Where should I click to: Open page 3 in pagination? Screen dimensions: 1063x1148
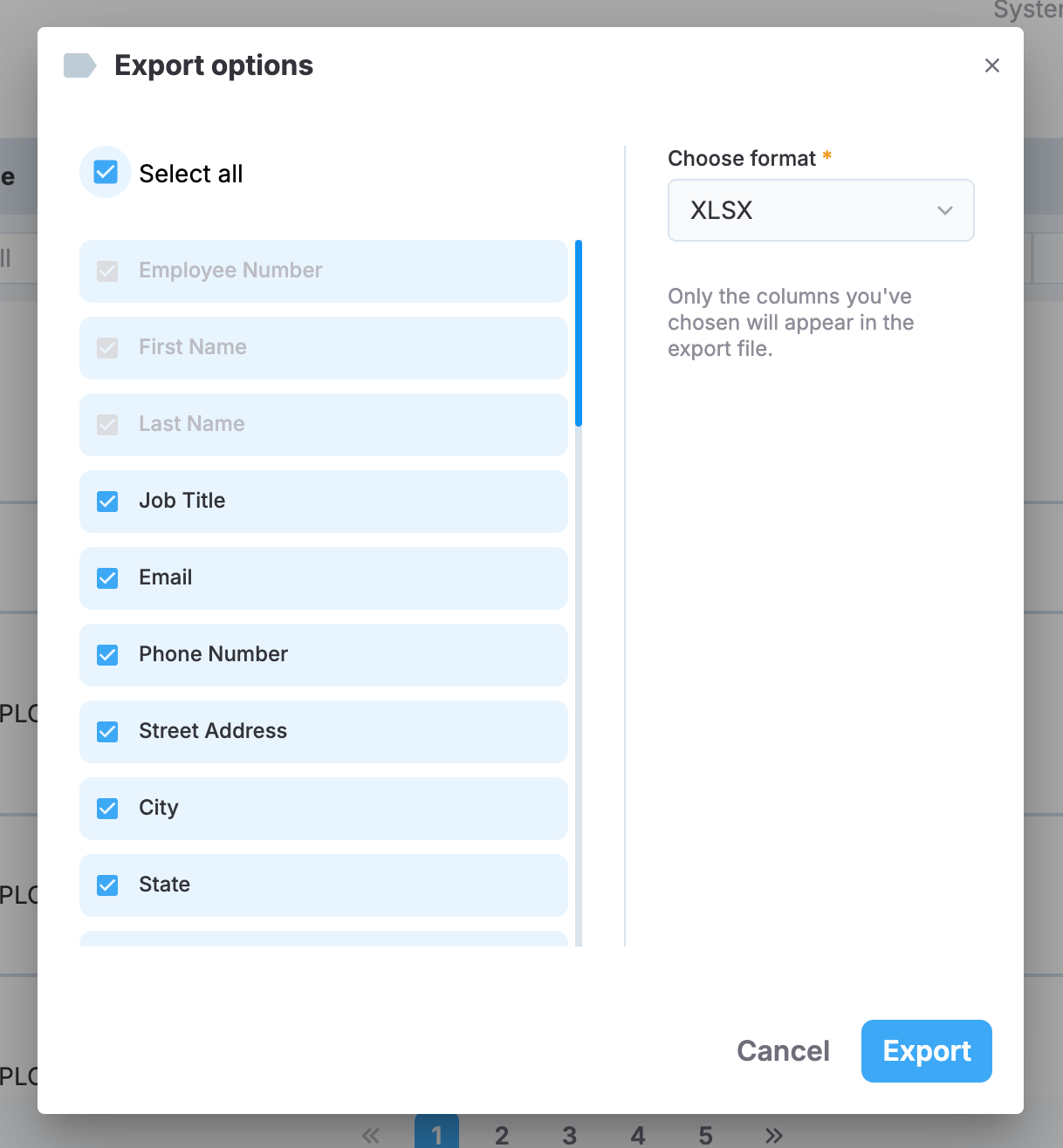pyautogui.click(x=570, y=1134)
